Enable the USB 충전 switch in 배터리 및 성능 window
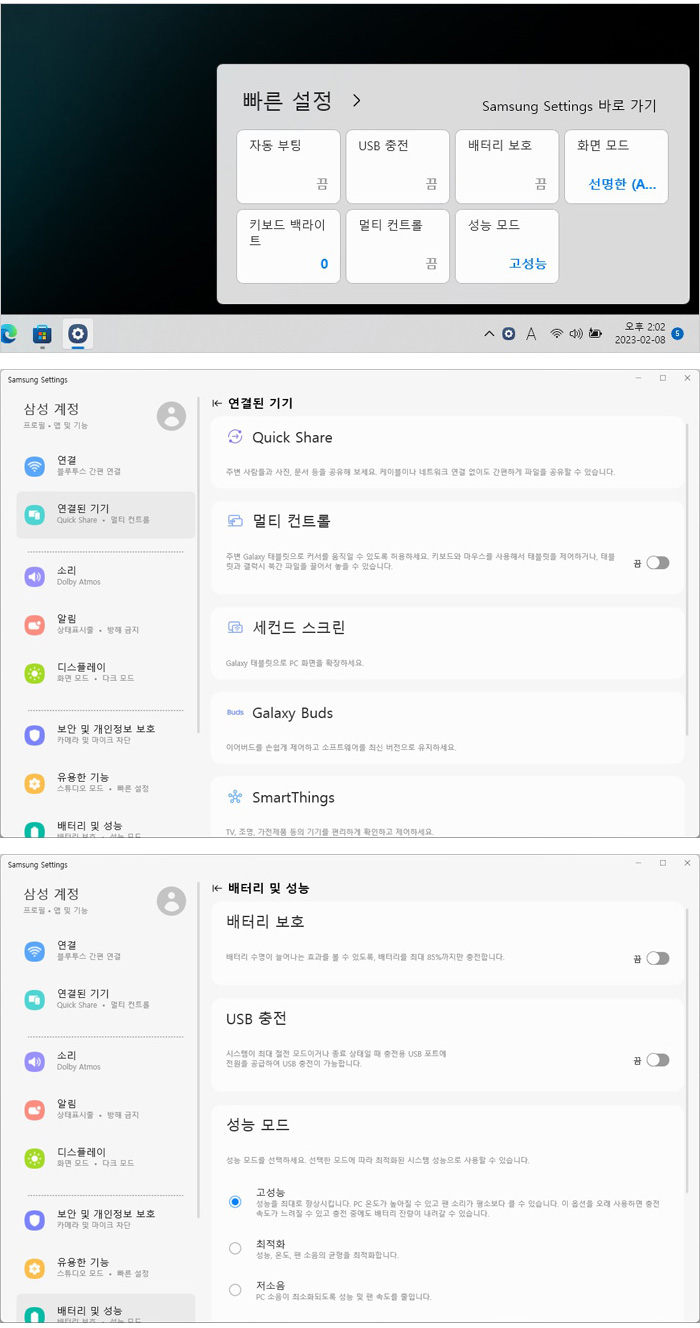 point(657,1060)
